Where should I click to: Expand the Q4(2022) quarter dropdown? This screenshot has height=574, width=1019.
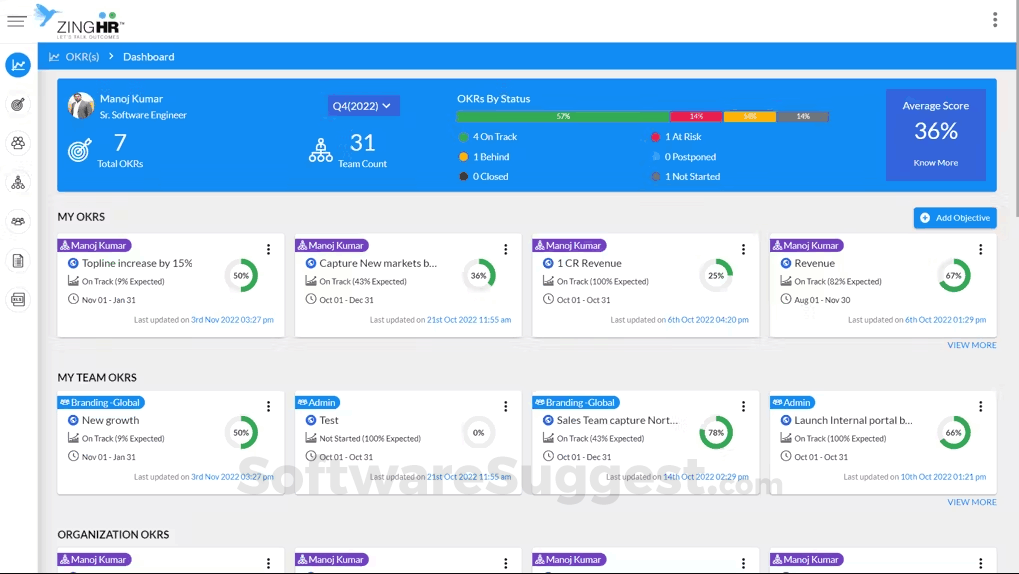pos(363,106)
